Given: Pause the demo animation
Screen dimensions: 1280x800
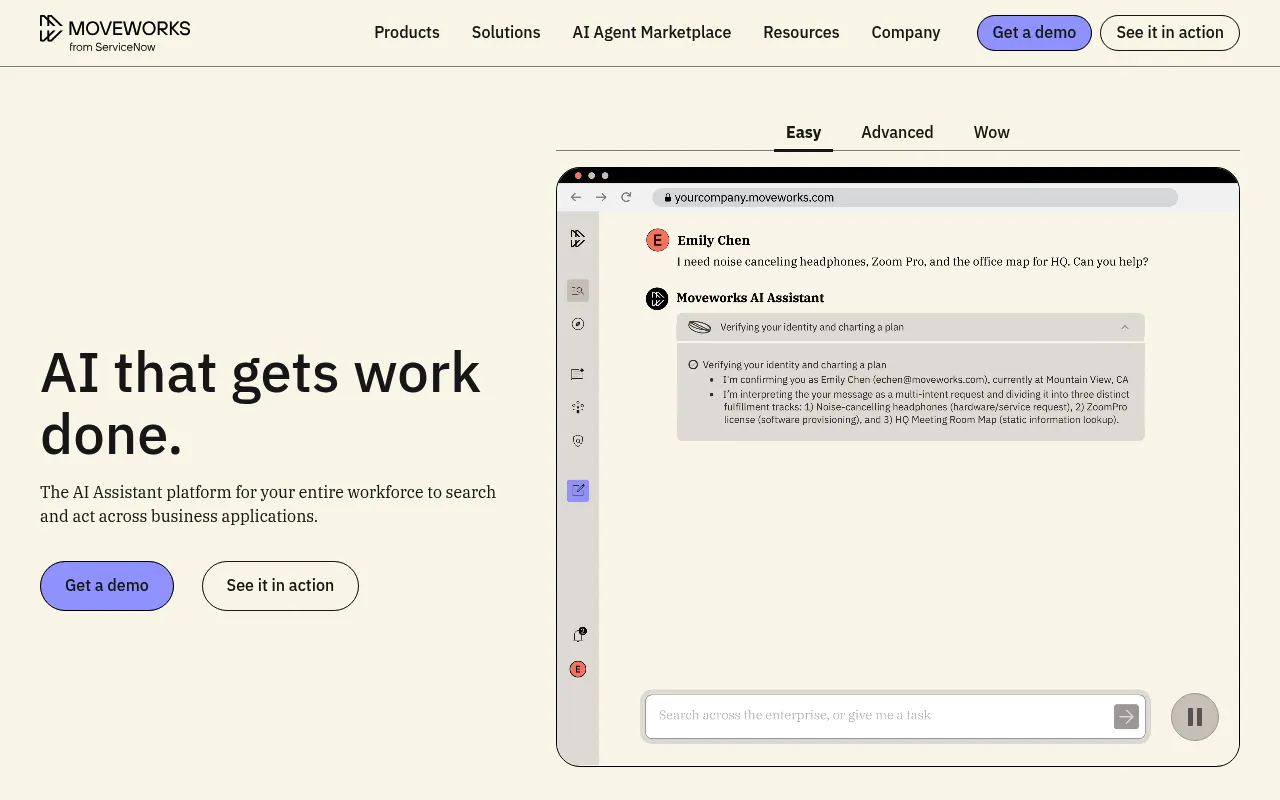Looking at the screenshot, I should (1195, 717).
